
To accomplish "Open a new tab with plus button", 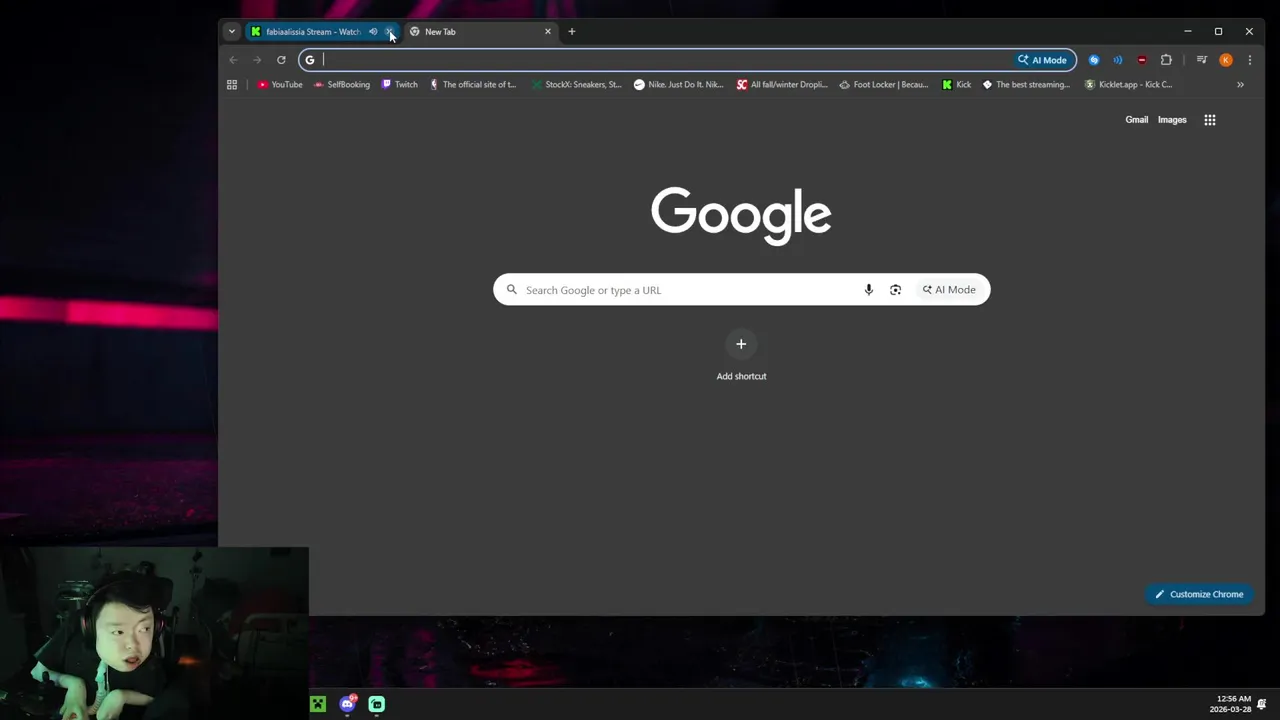I will 572,31.
